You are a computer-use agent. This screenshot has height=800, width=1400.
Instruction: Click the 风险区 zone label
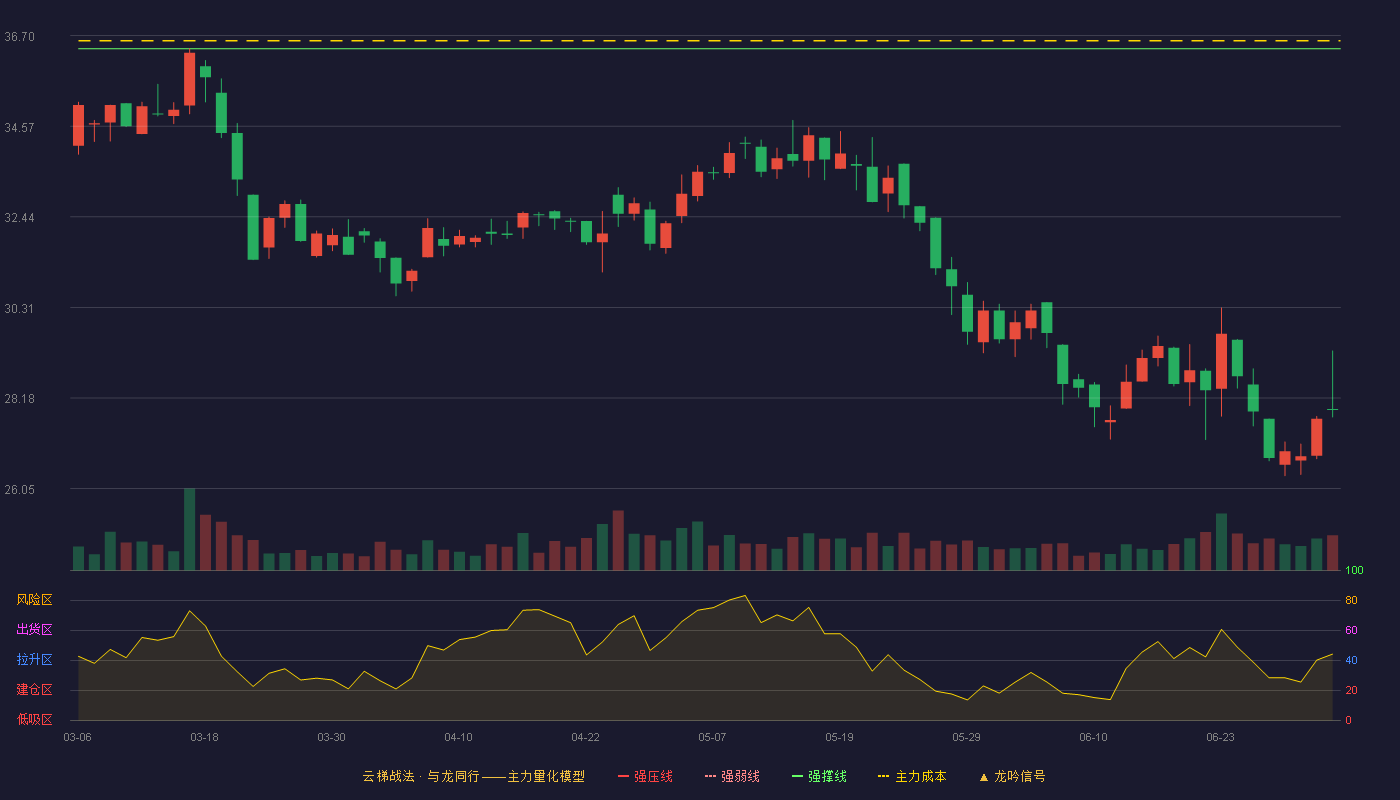tap(34, 600)
